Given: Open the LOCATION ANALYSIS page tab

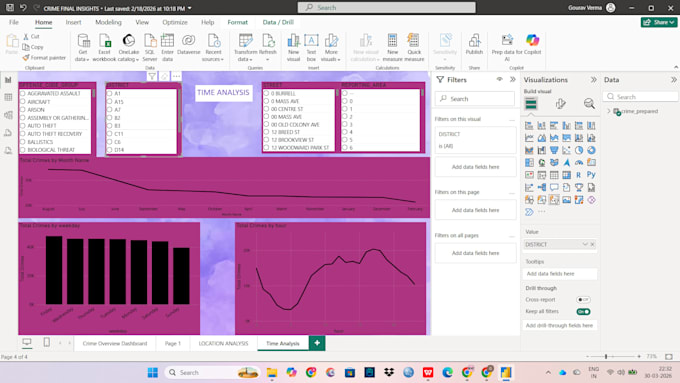Looking at the screenshot, I should tap(223, 344).
